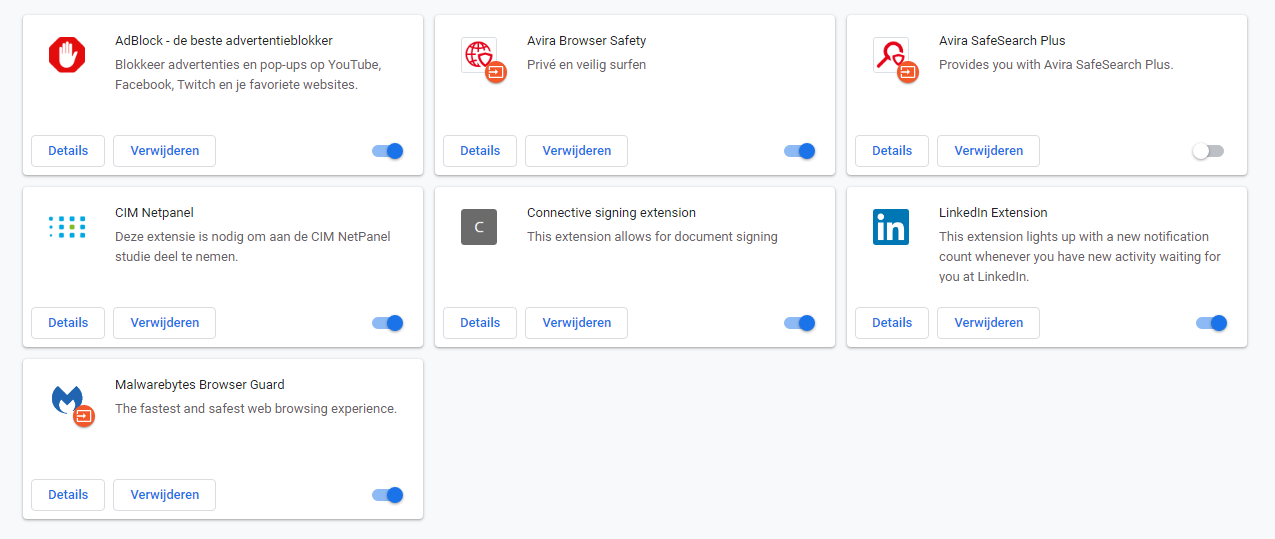
Task: Click the Connective signing extension C icon
Action: 479,227
